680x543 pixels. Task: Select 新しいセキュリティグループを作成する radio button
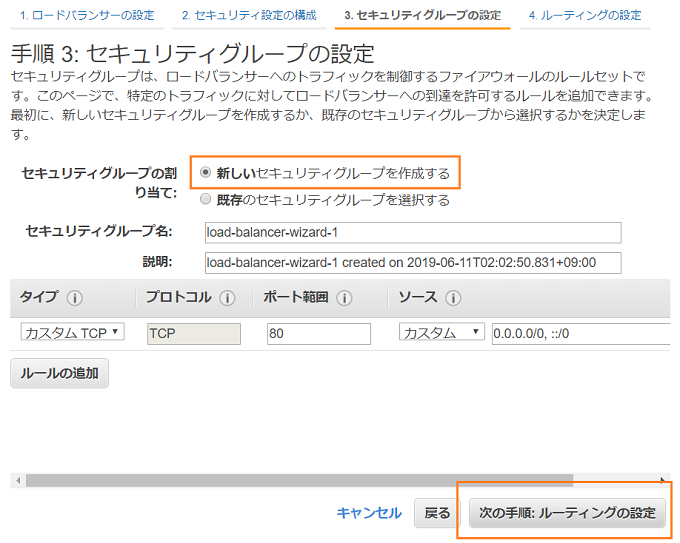pos(205,173)
